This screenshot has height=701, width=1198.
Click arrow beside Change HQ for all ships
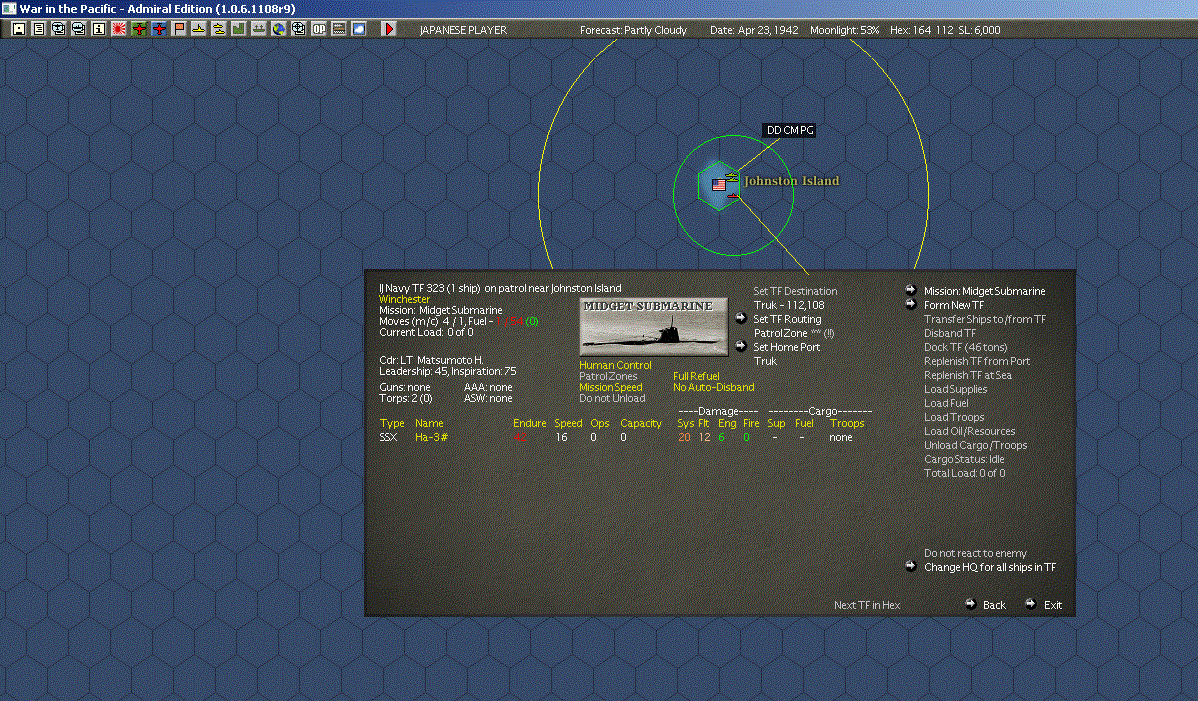coord(911,567)
